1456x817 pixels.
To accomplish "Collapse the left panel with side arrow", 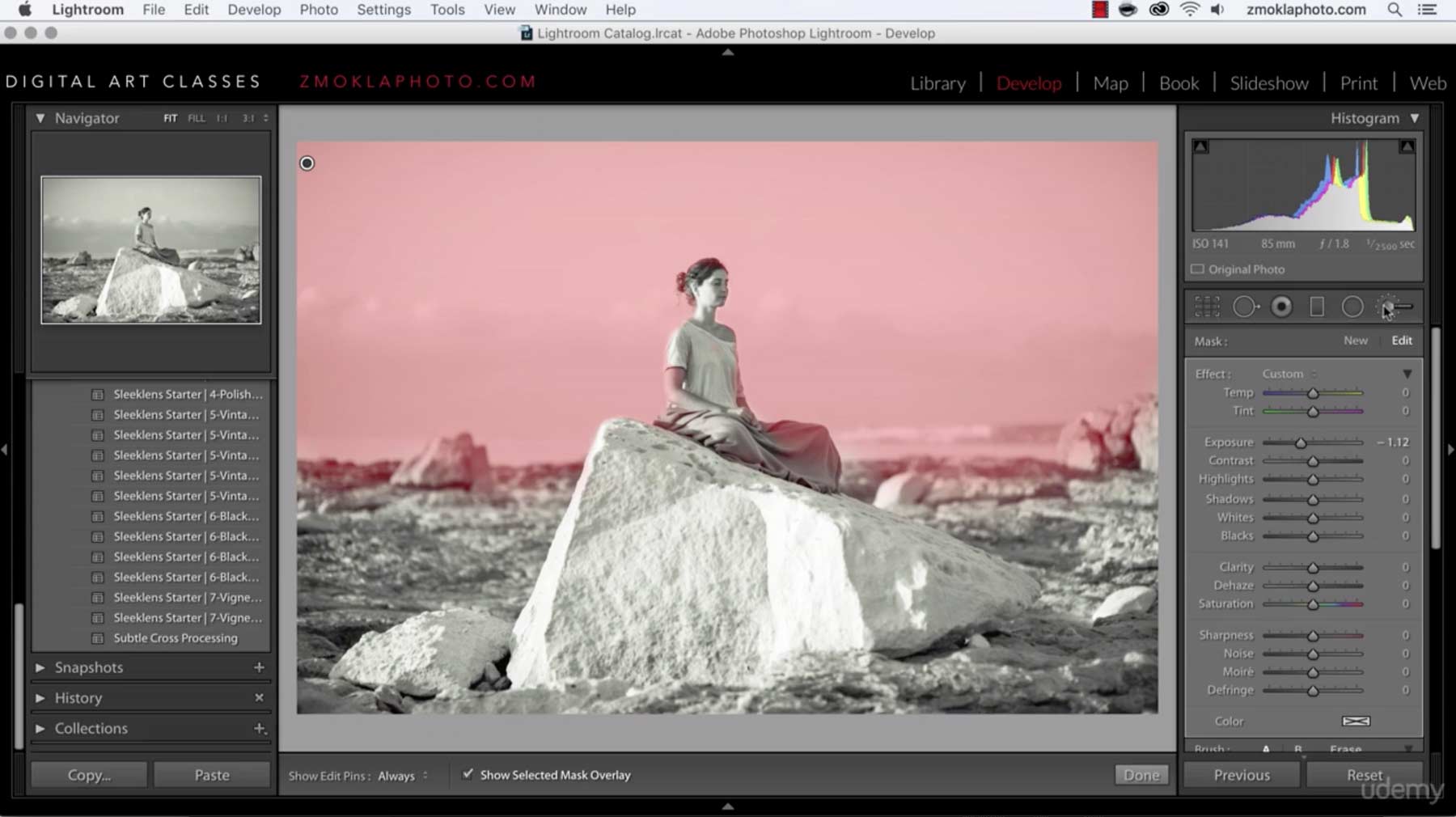I will [5, 450].
